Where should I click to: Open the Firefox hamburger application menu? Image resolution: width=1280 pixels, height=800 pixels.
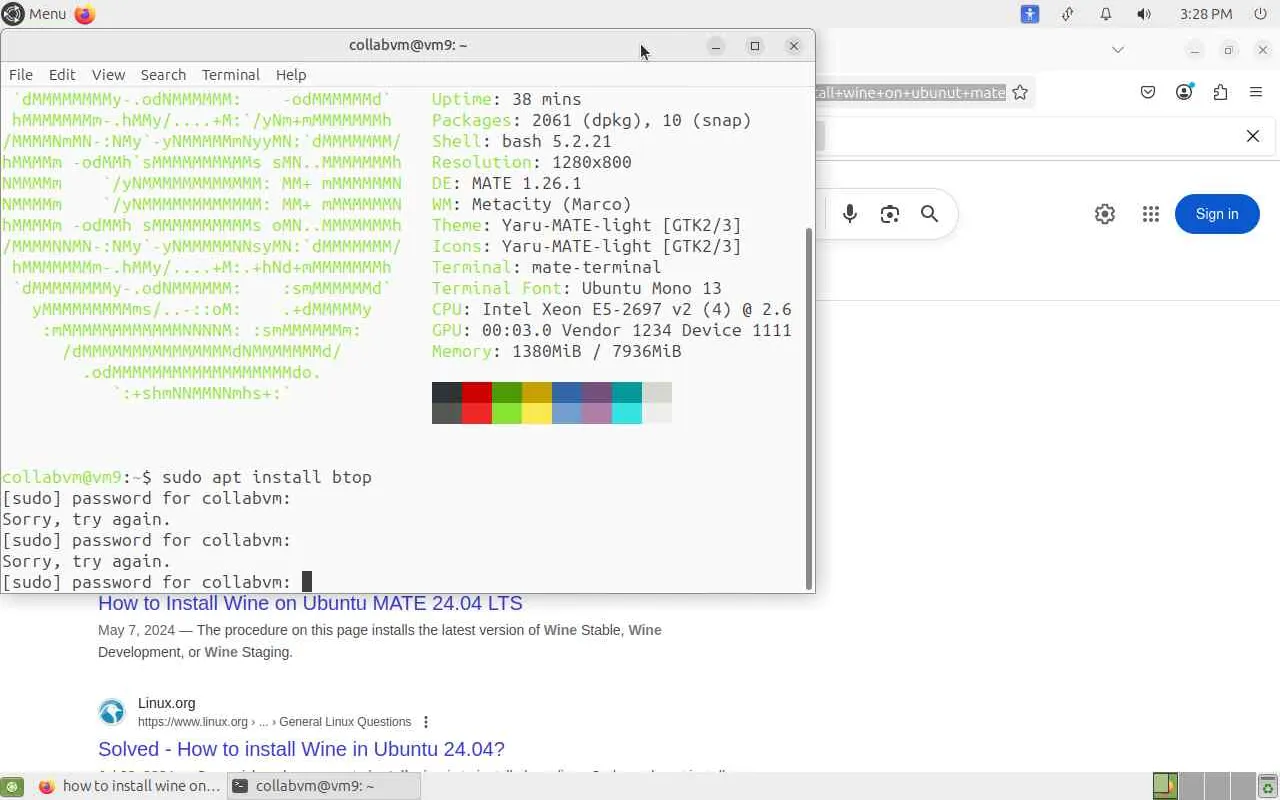(x=1256, y=92)
